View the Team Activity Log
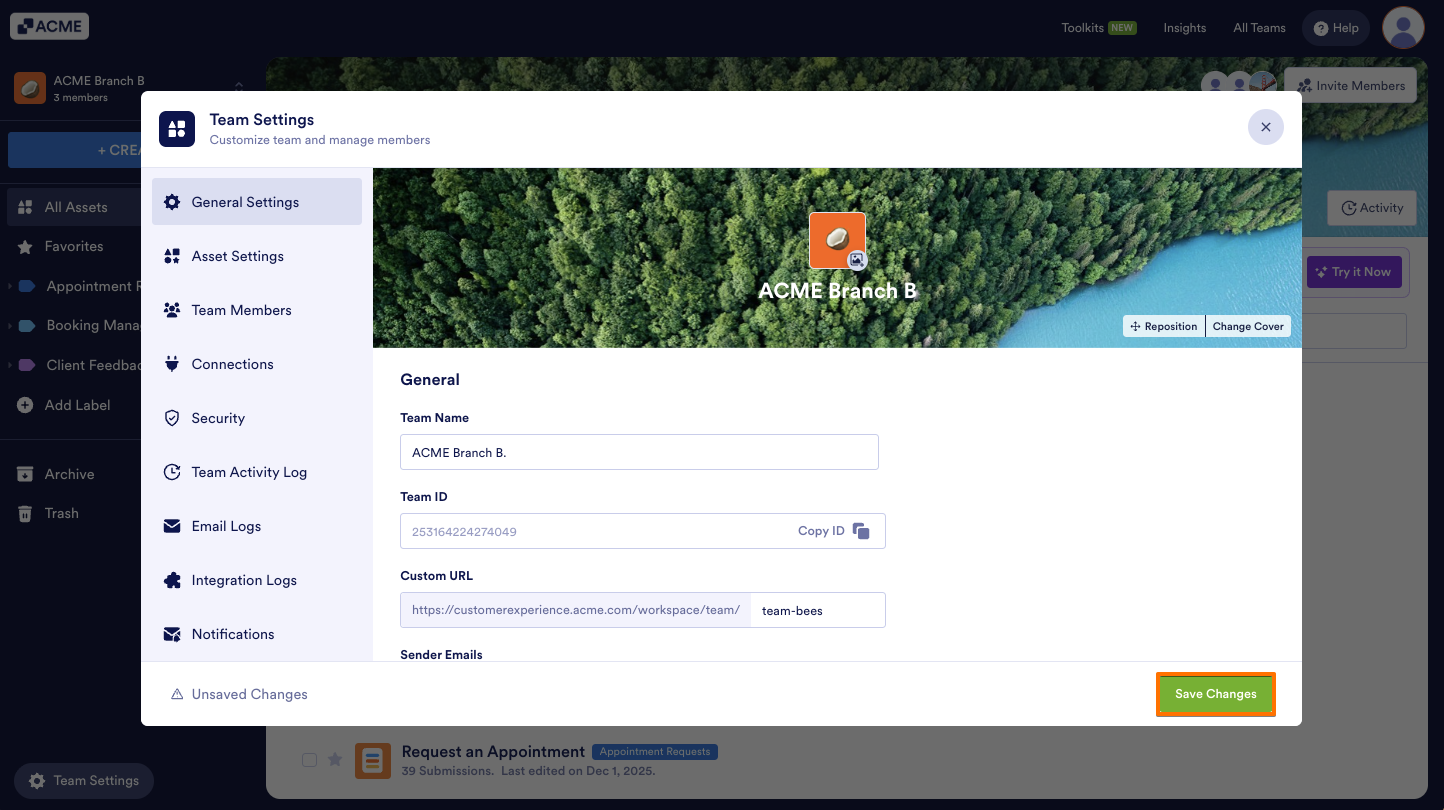Viewport: 1444px width, 810px height. tap(257, 472)
